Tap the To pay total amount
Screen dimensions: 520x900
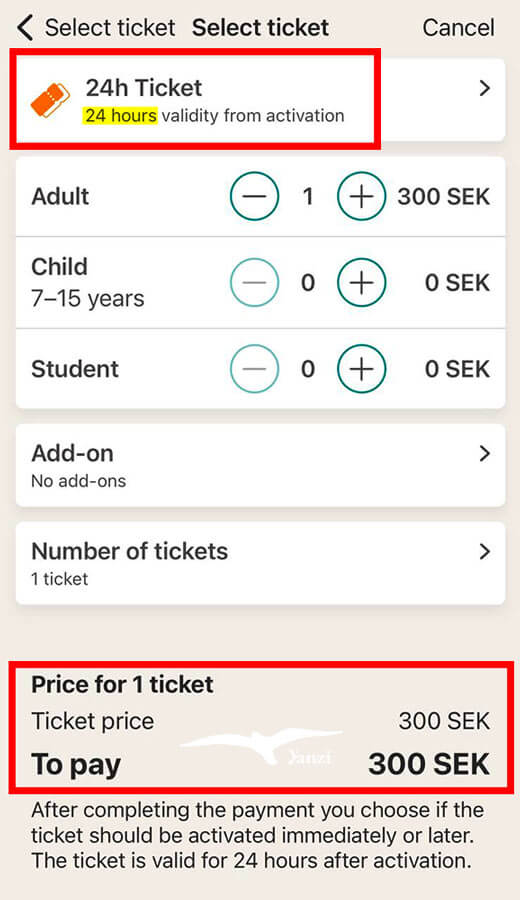(429, 764)
